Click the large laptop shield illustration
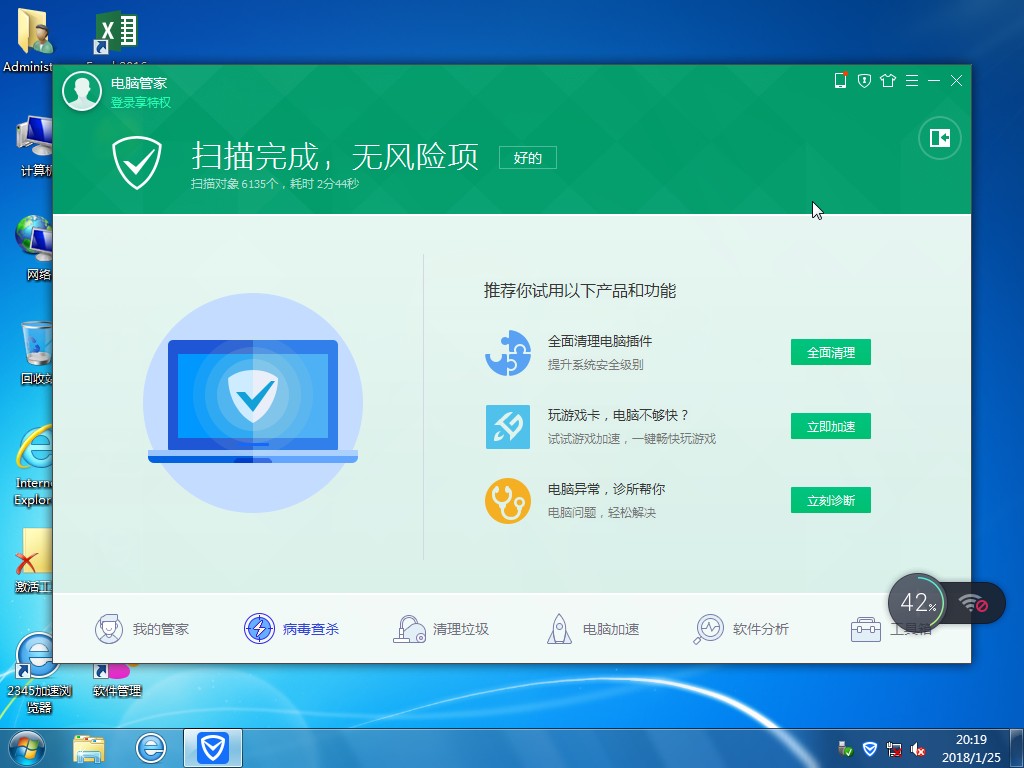Image resolution: width=1024 pixels, height=768 pixels. [253, 402]
